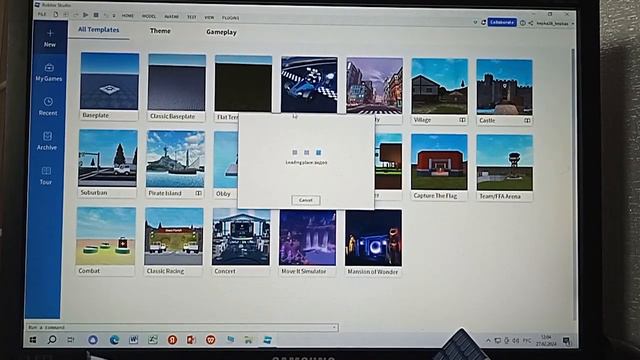Open Yandex browser from taskbar
The image size is (640, 360).
[x=172, y=340]
